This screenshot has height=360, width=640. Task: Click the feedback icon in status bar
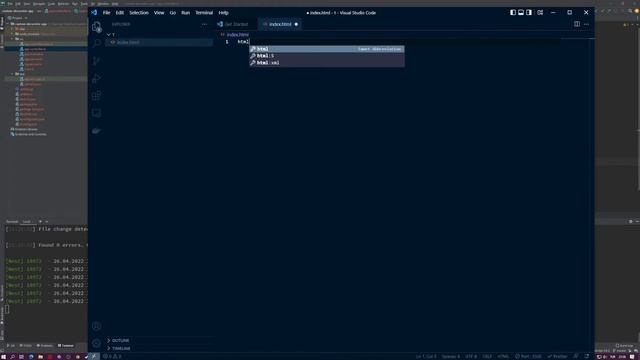pyautogui.click(x=576, y=356)
